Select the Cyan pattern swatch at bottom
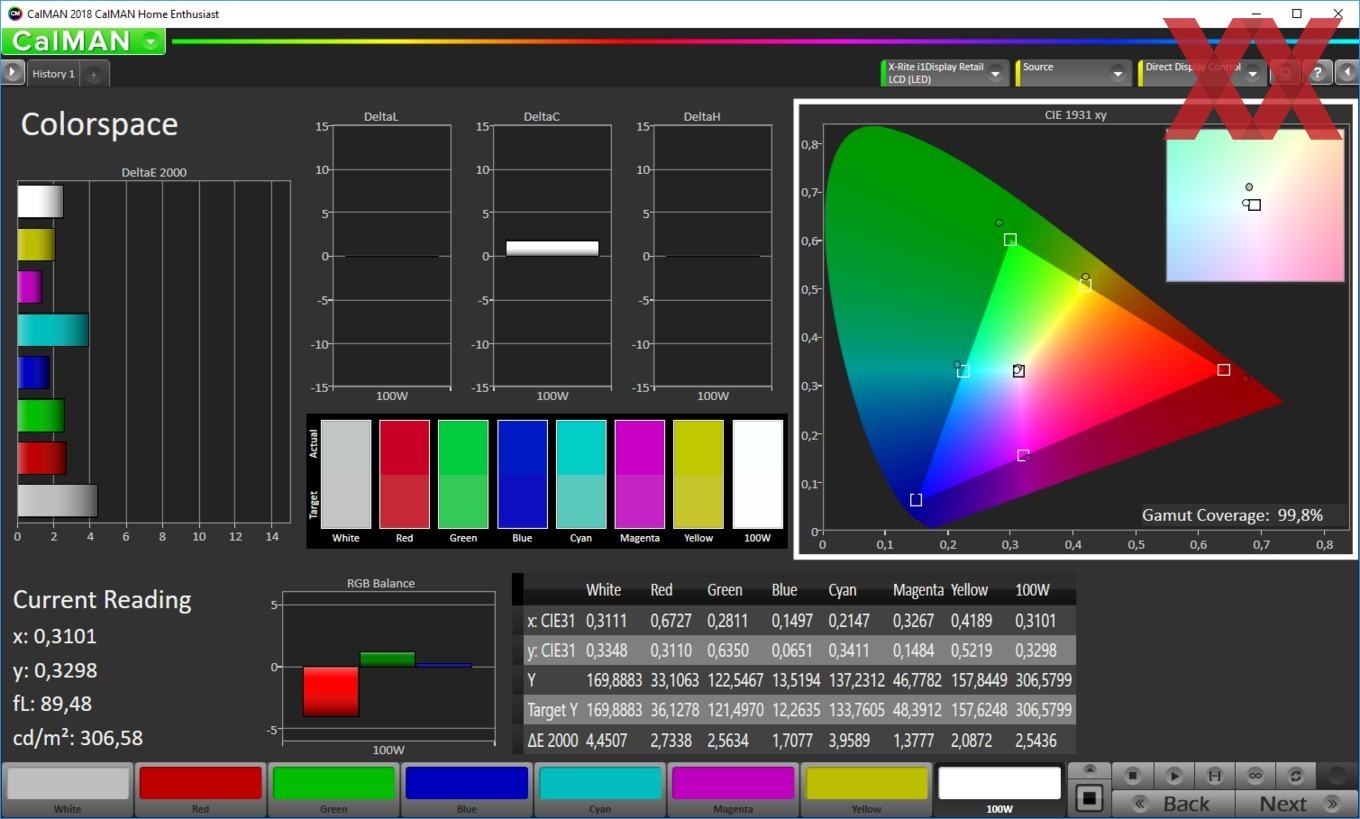Viewport: 1360px width, 819px height. (x=600, y=789)
